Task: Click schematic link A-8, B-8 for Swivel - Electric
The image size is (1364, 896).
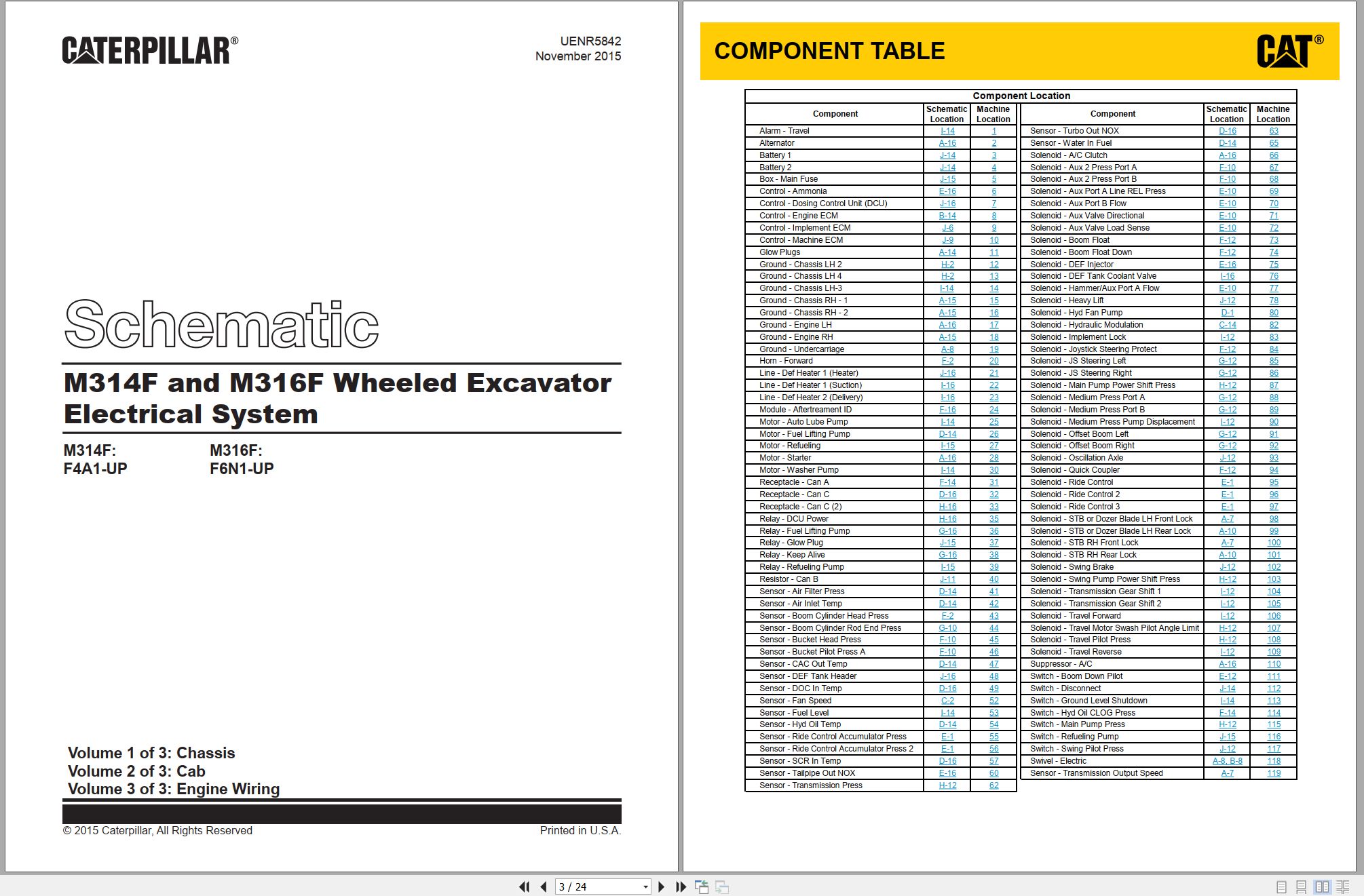Action: coord(1228,761)
